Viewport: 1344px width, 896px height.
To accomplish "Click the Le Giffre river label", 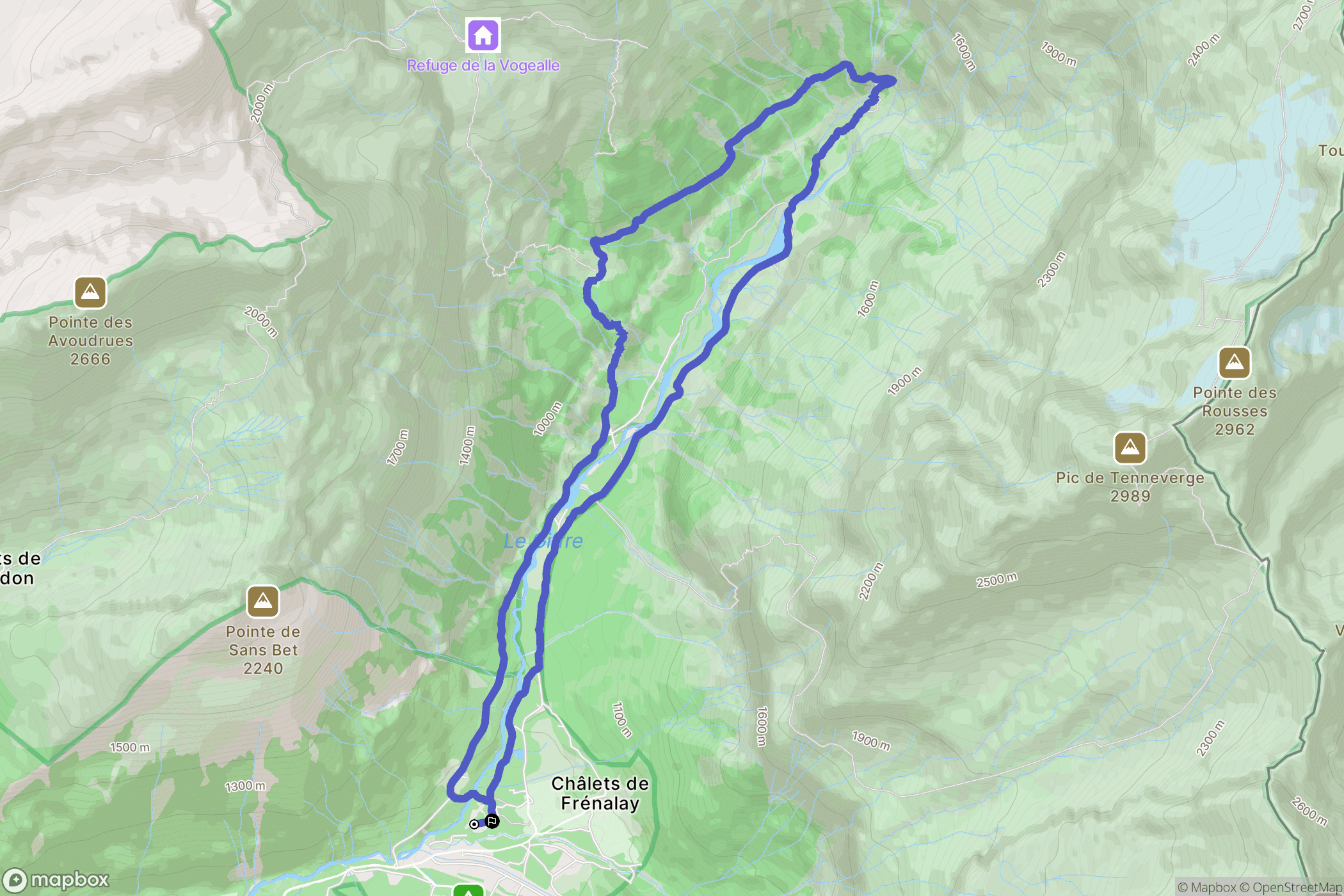I will point(543,541).
